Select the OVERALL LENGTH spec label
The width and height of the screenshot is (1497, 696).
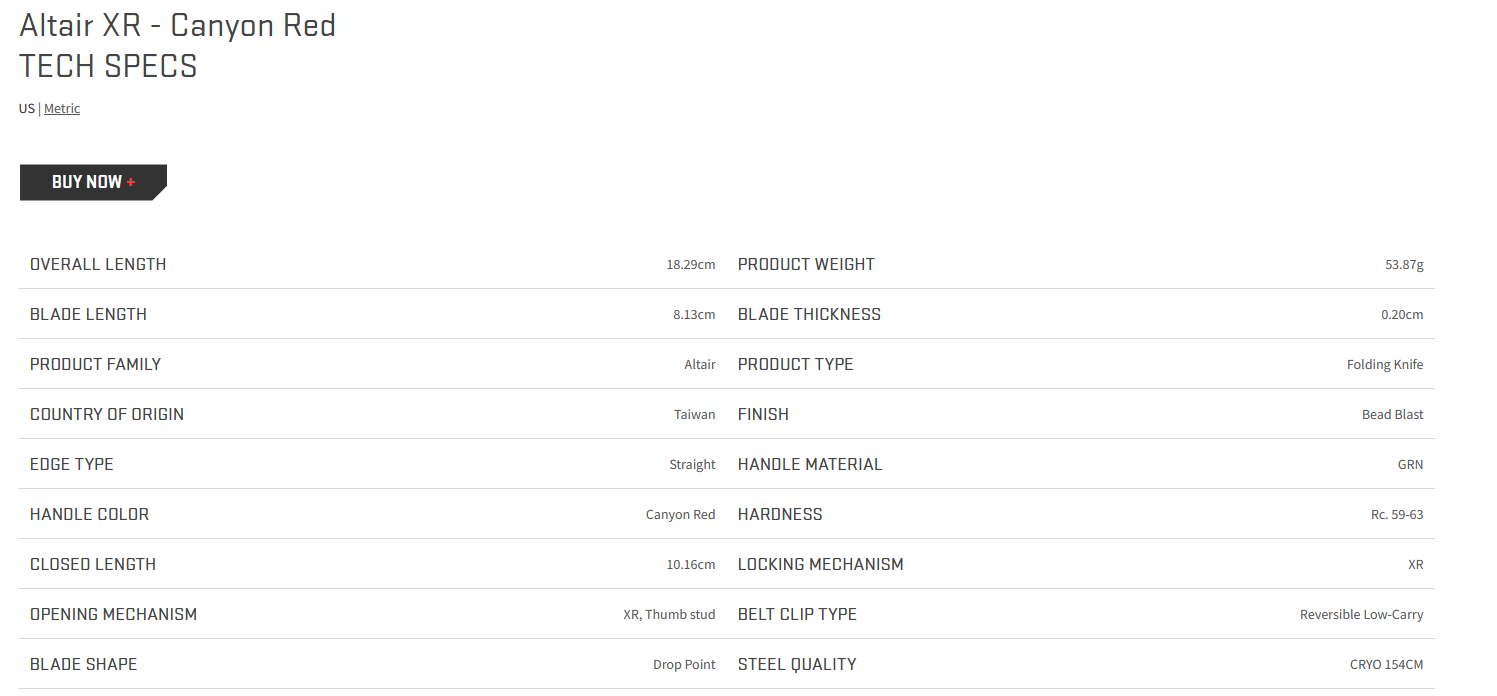pyautogui.click(x=98, y=264)
